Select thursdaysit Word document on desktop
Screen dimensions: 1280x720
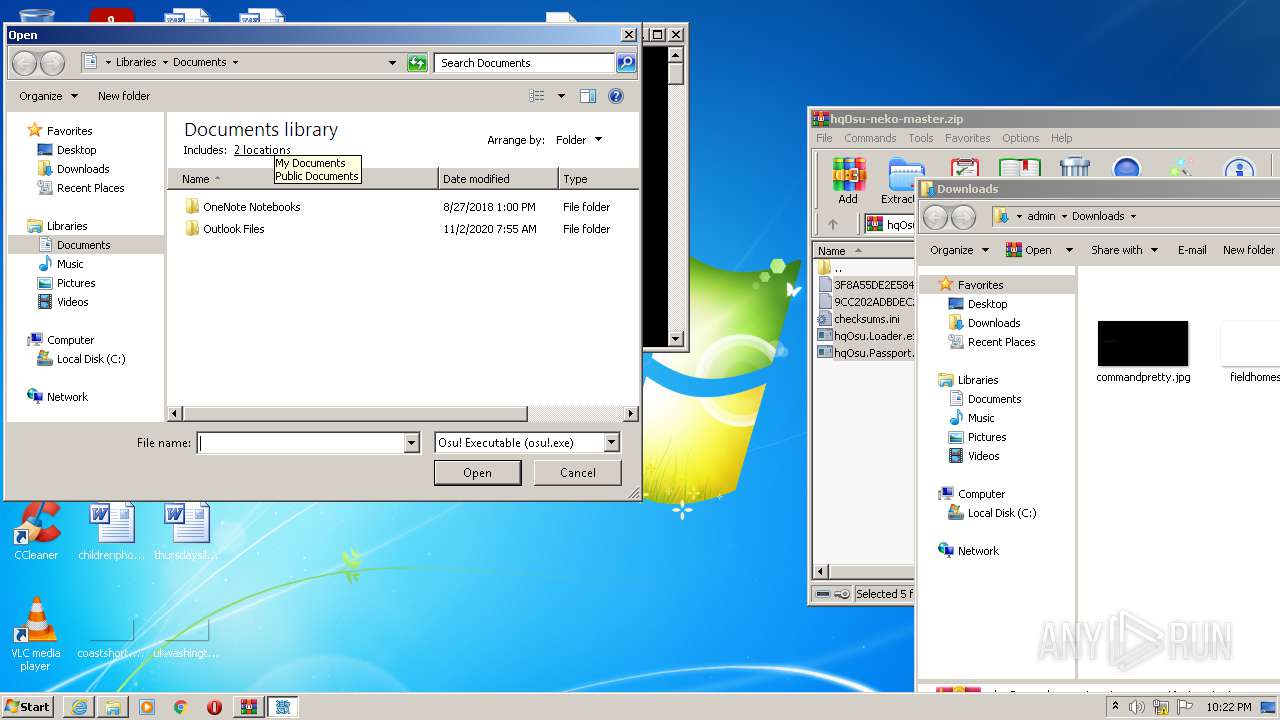tap(187, 530)
